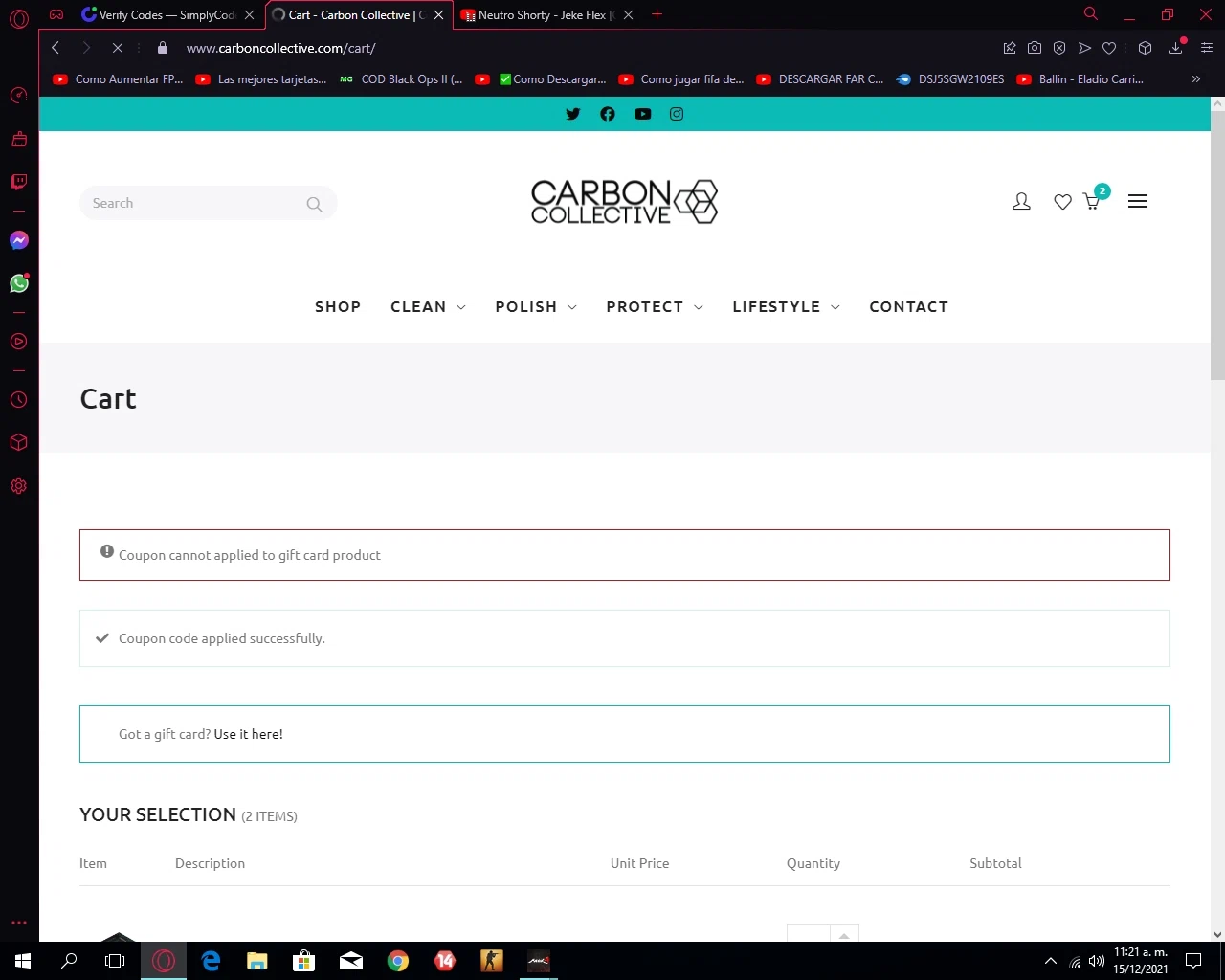Click the browser tab search icon
1225x980 pixels.
(1090, 14)
